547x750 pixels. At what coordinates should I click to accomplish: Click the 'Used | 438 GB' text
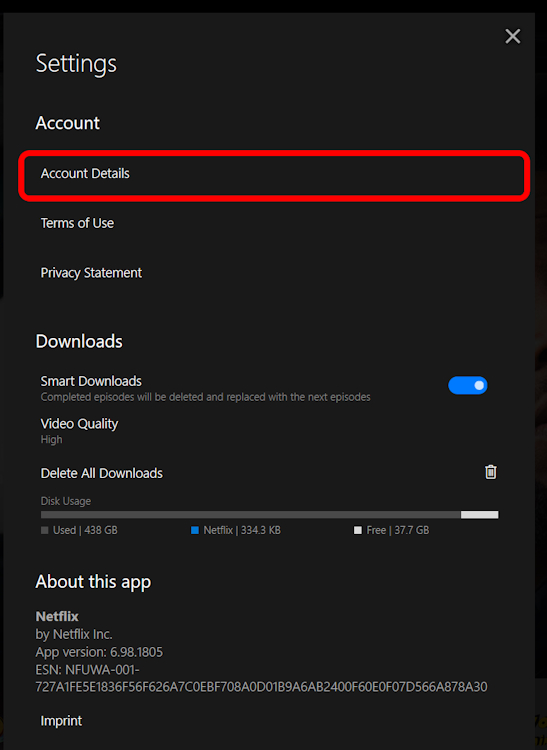click(85, 530)
